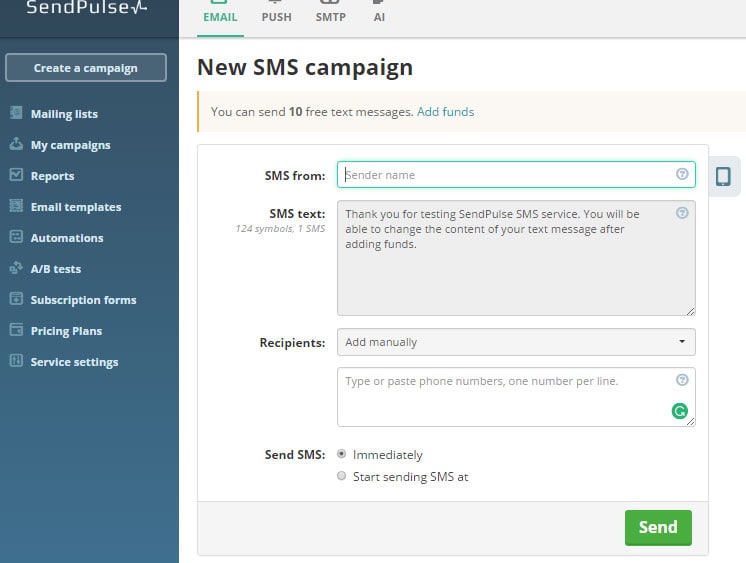The height and width of the screenshot is (563, 746).
Task: Click the phone numbers text area
Action: coord(505,396)
